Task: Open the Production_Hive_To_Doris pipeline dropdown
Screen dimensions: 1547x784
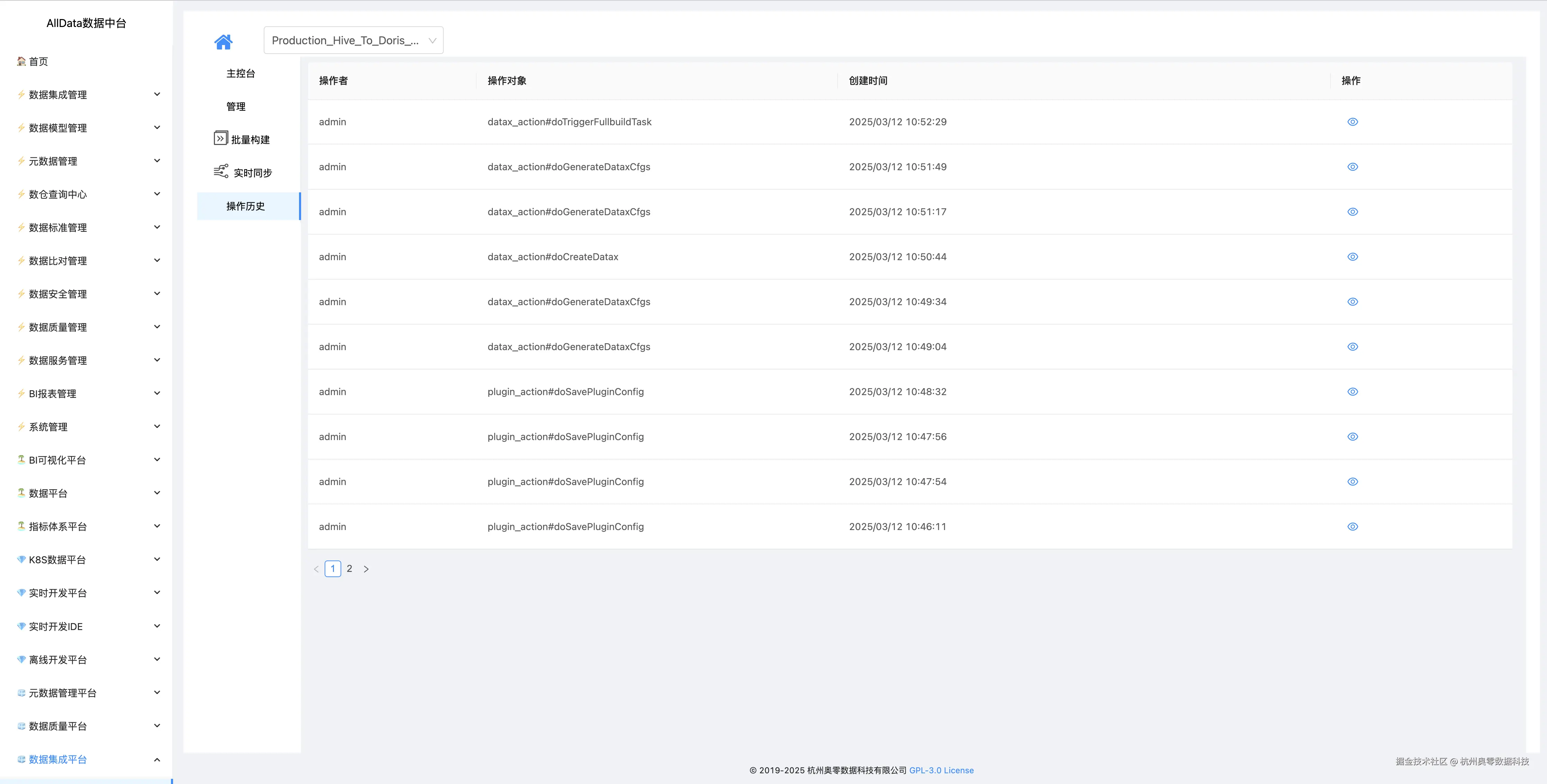Action: (353, 40)
